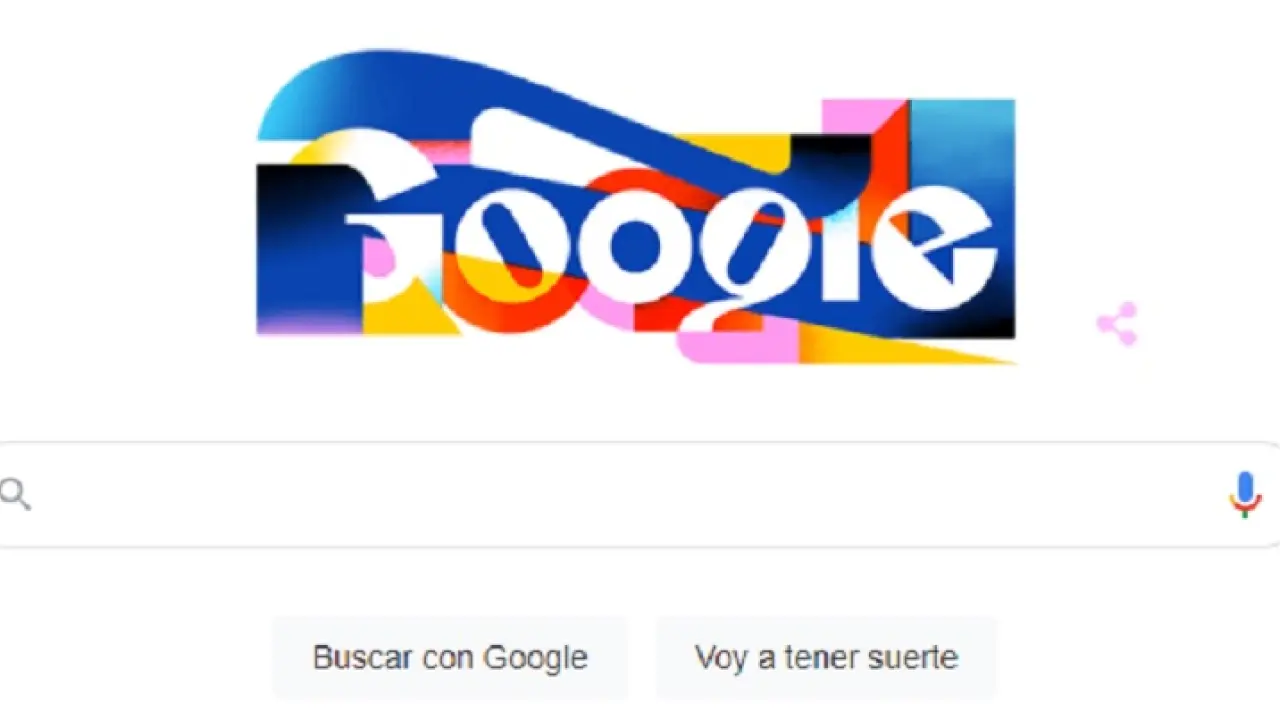Viewport: 1280px width, 720px height.
Task: Click the Voy a tener suerte button
Action: (x=826, y=657)
